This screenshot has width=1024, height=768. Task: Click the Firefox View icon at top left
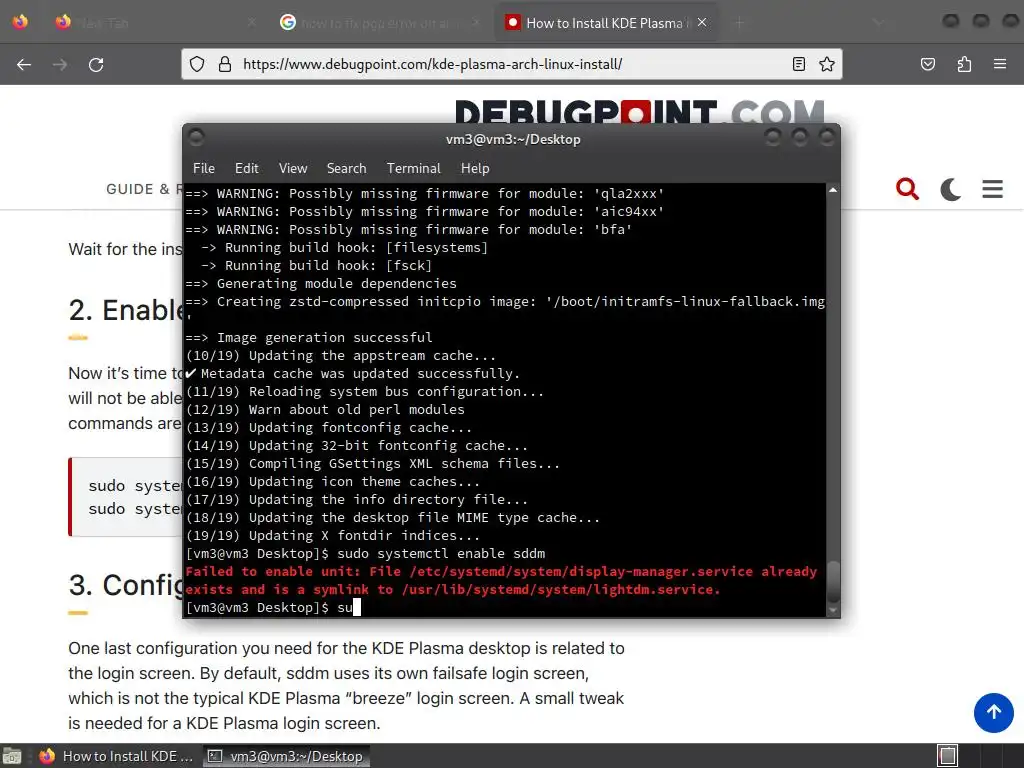coord(20,22)
